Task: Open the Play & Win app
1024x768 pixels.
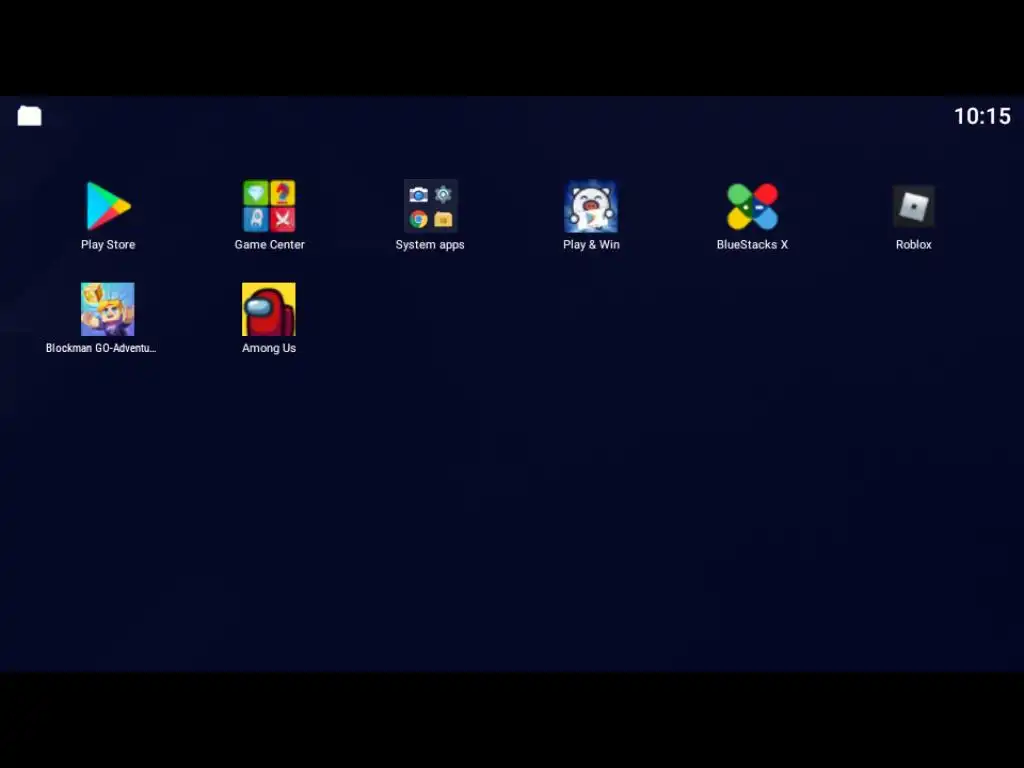Action: 591,206
